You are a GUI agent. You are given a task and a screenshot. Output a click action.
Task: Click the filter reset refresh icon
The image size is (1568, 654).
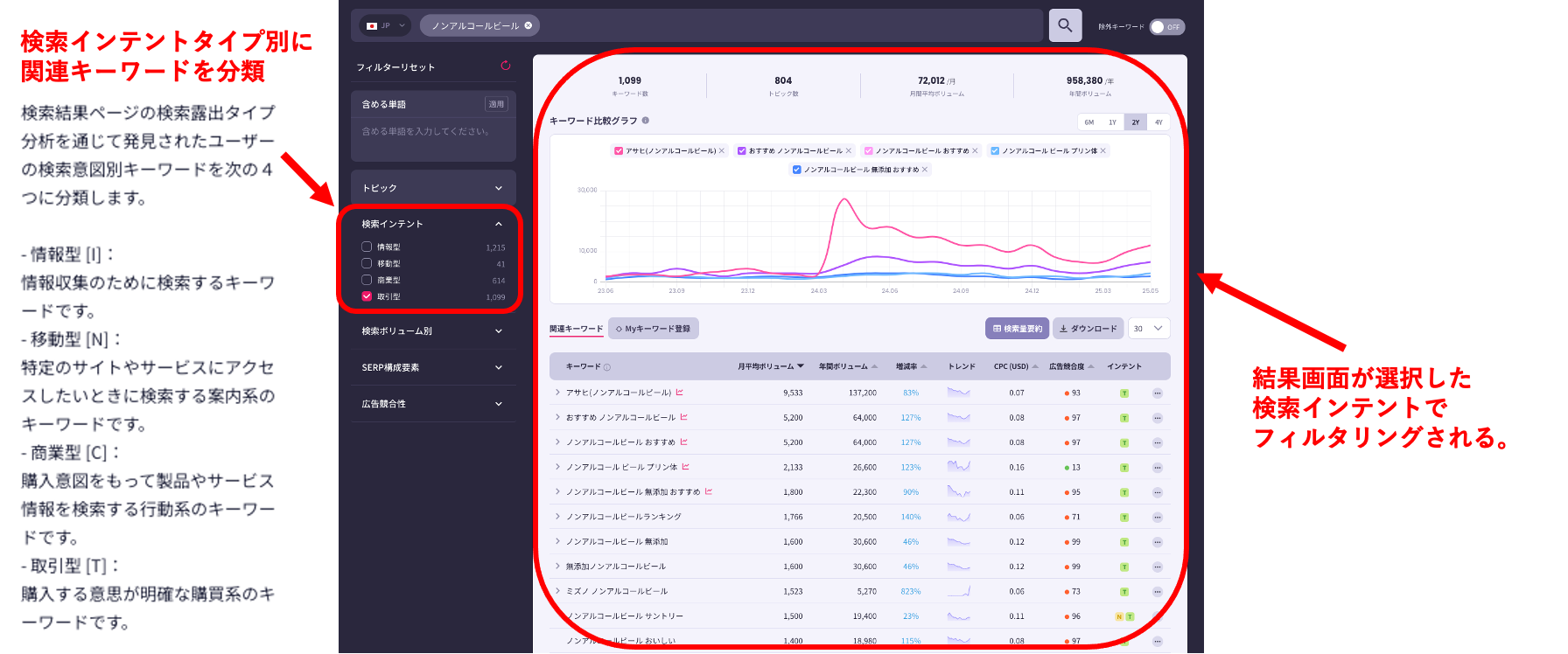[x=505, y=66]
